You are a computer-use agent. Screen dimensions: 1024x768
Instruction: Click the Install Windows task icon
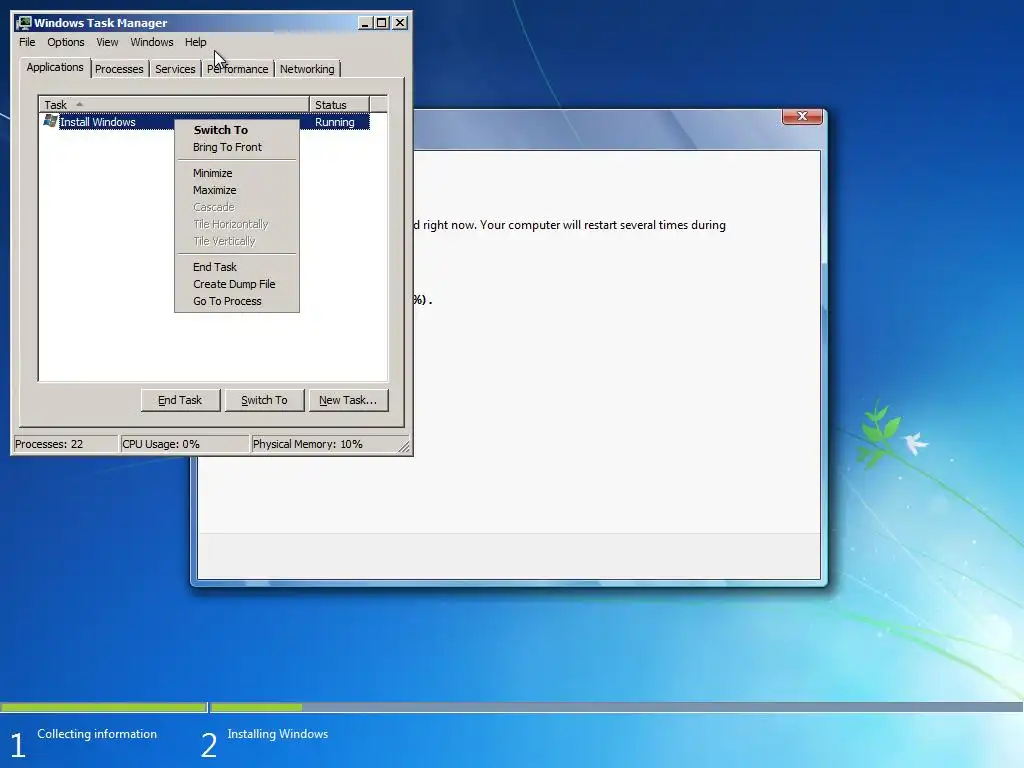click(x=50, y=121)
